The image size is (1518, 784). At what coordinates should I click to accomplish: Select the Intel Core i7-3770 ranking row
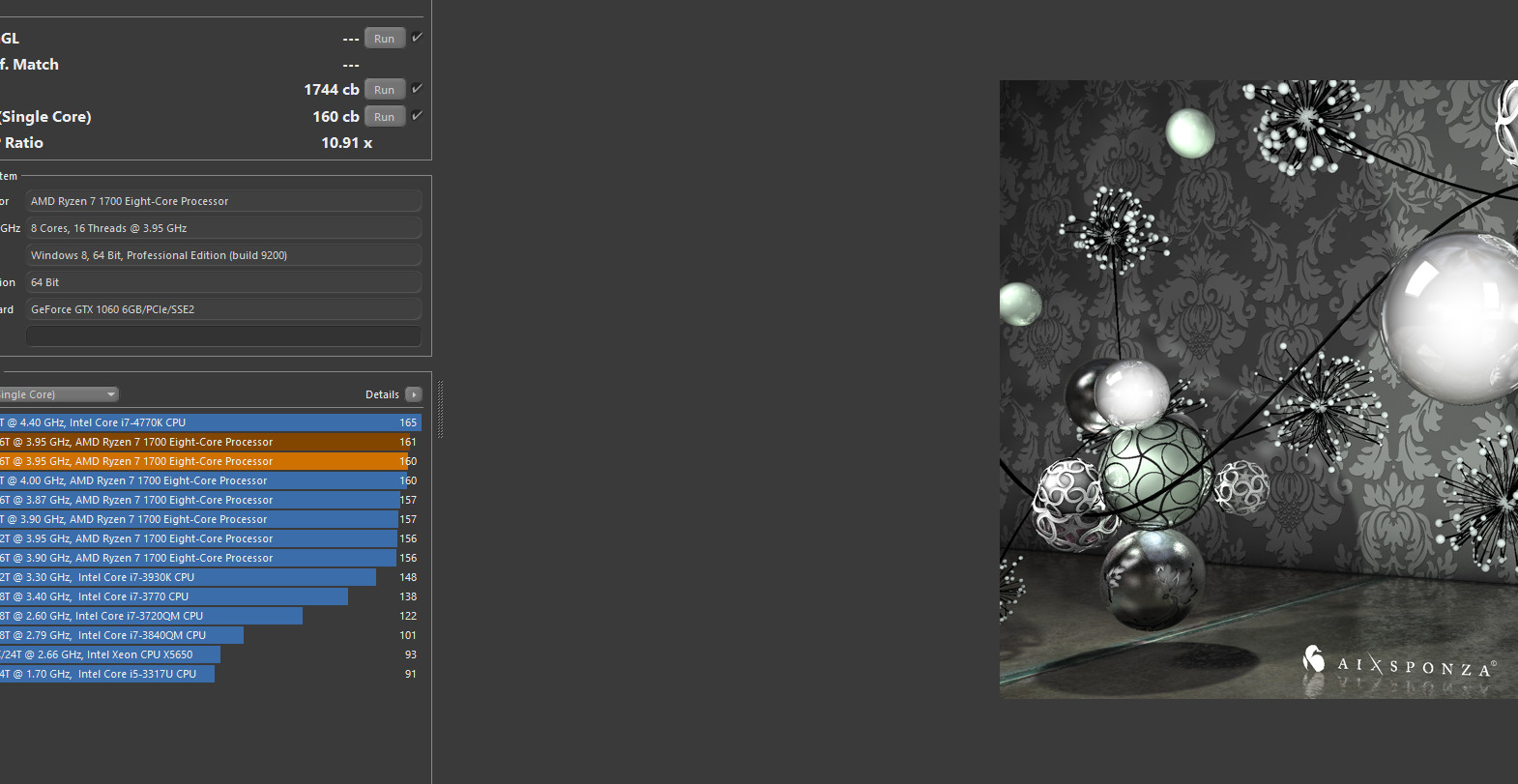coord(211,596)
